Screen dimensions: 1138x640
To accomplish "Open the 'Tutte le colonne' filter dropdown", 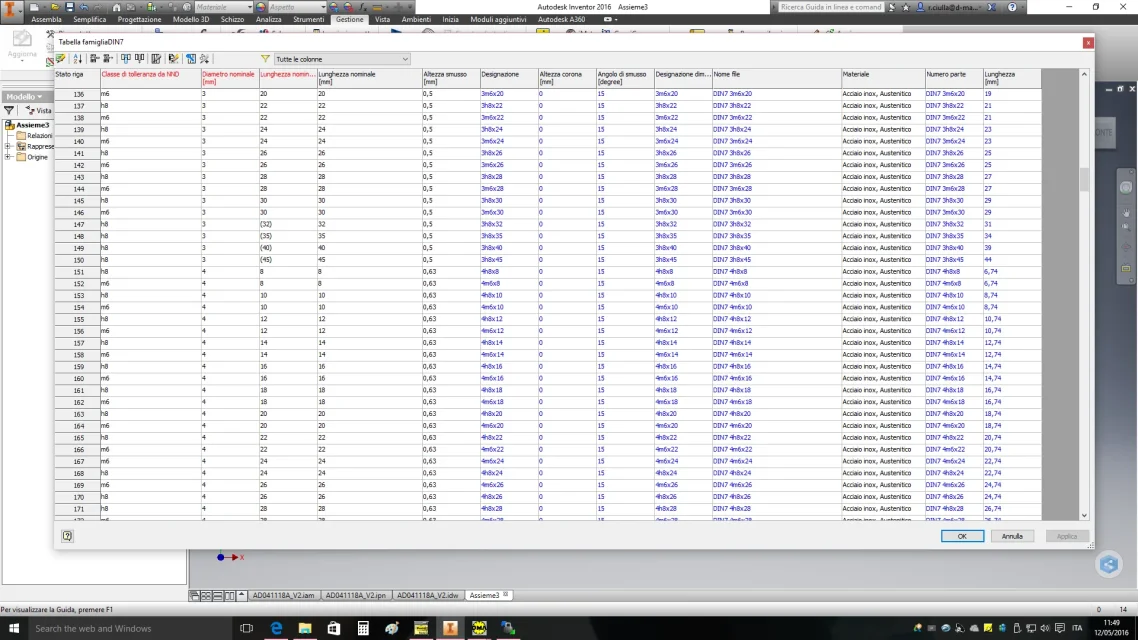I will tap(342, 60).
